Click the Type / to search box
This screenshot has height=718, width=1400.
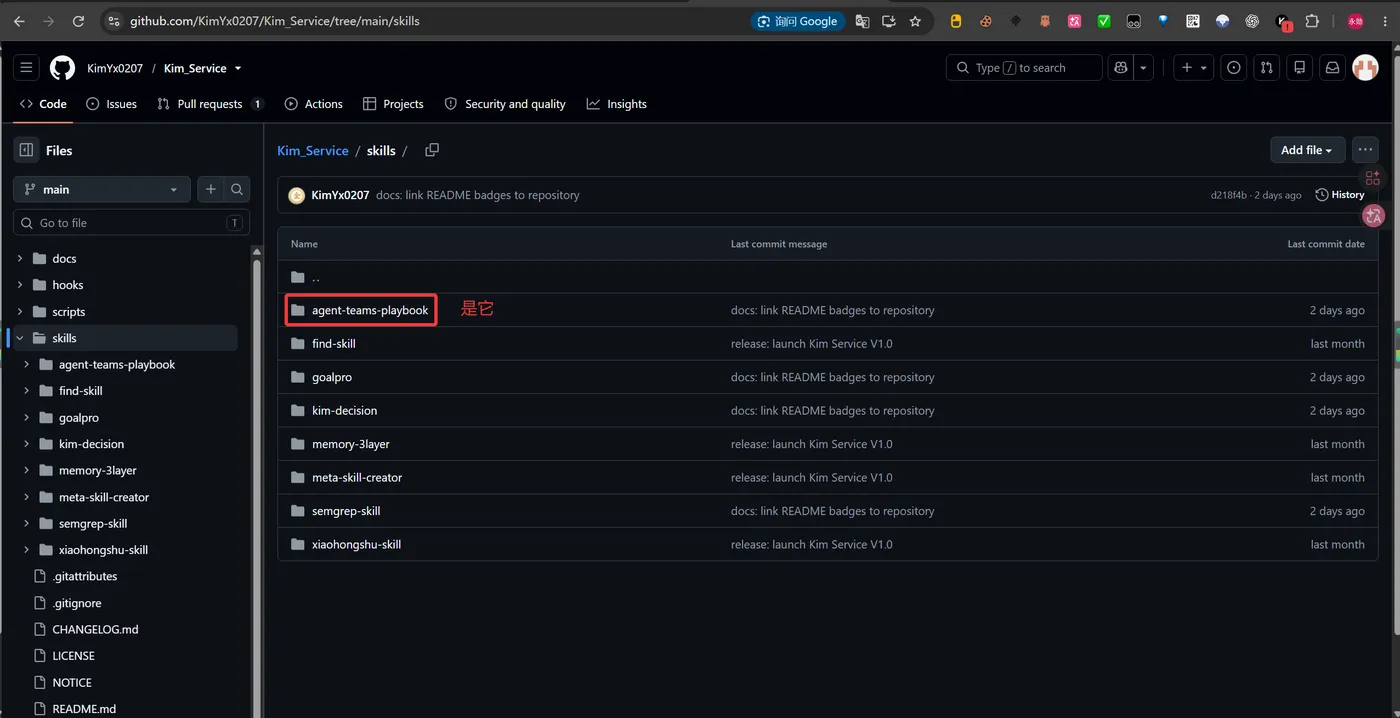click(1024, 68)
